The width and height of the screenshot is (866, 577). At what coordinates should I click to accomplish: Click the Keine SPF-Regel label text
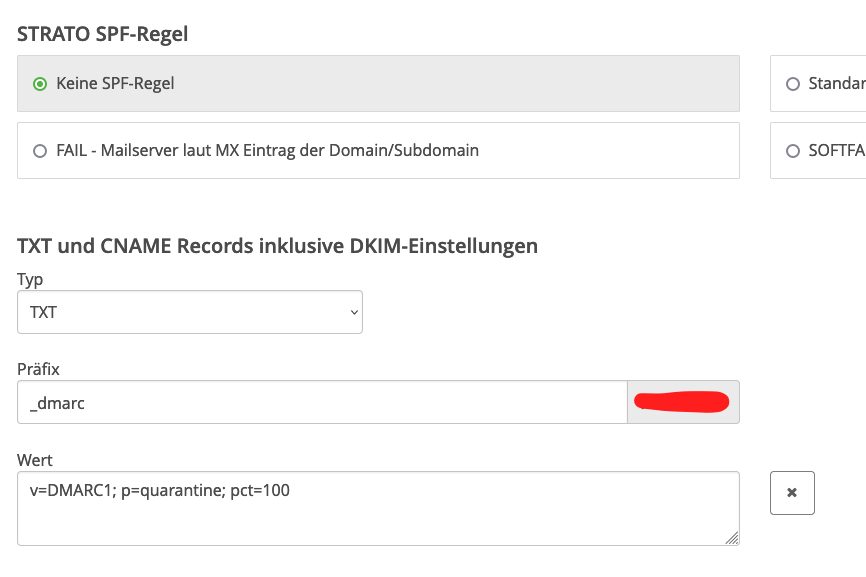(x=115, y=83)
